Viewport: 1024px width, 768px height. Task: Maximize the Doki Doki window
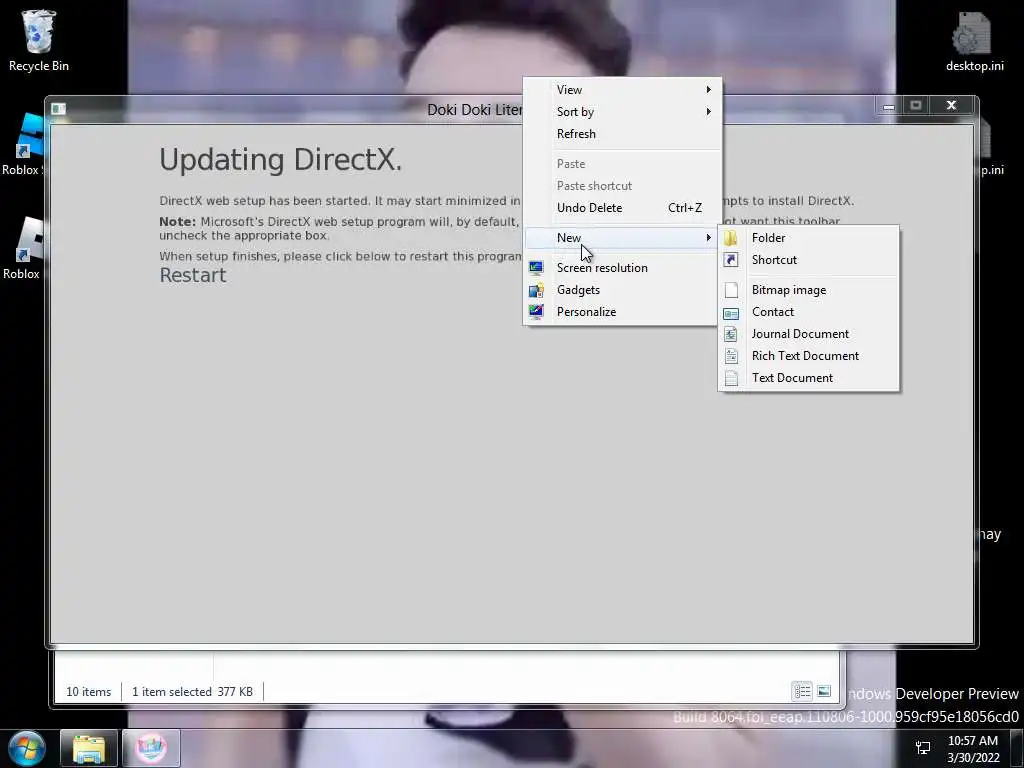pos(916,106)
